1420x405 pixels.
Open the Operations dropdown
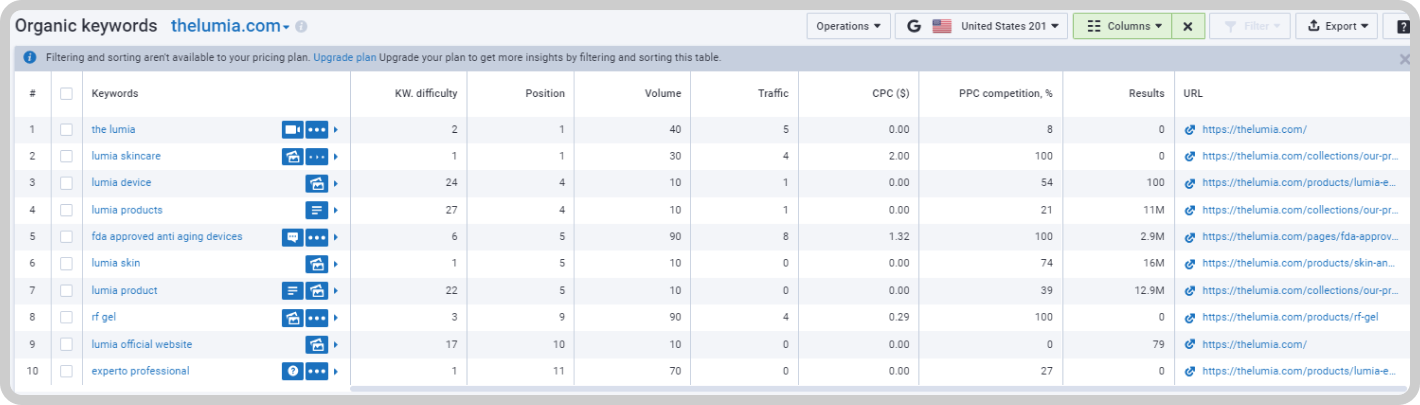pyautogui.click(x=848, y=26)
